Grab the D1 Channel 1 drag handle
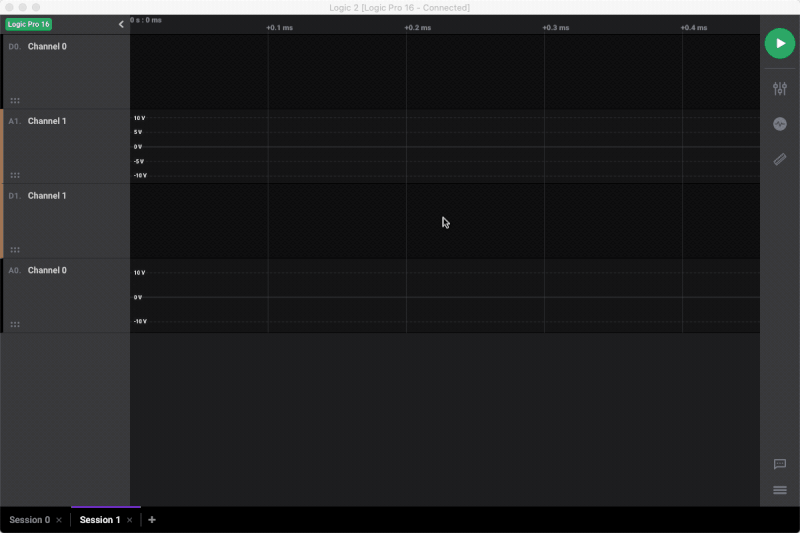This screenshot has height=533, width=800. [x=15, y=249]
